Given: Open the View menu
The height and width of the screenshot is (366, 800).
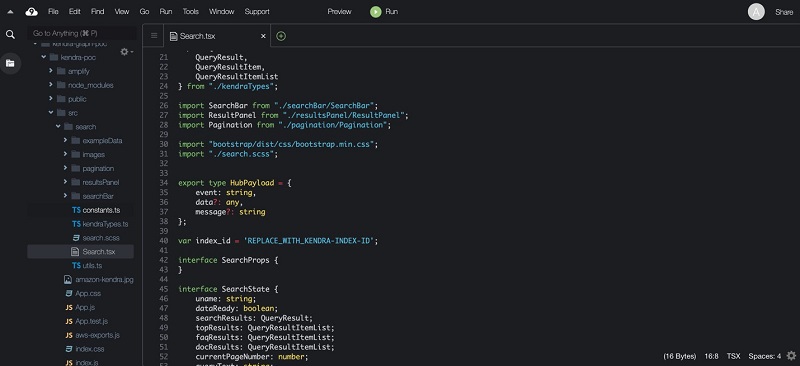Looking at the screenshot, I should (x=121, y=12).
